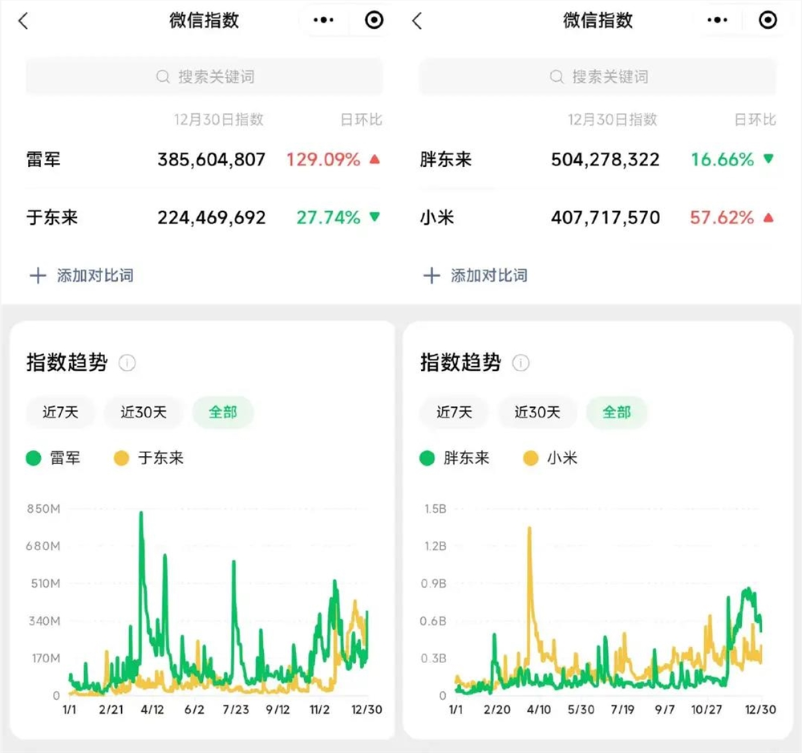Open the 指数趋势 info icon on right chart
The width and height of the screenshot is (802, 753).
tap(521, 363)
